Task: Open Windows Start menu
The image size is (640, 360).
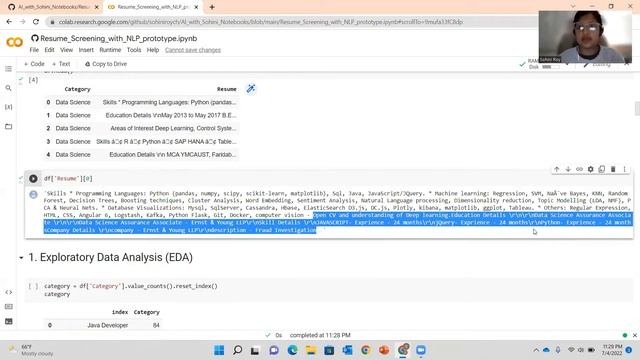Action: [x=219, y=350]
